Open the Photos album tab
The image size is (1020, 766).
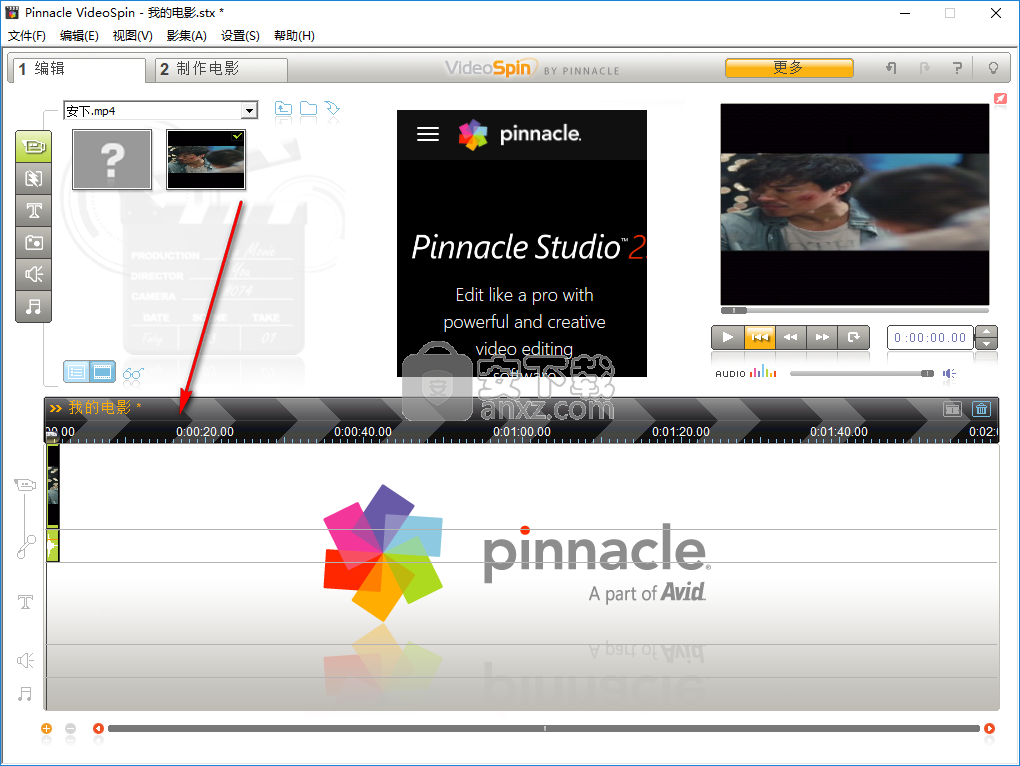click(33, 242)
